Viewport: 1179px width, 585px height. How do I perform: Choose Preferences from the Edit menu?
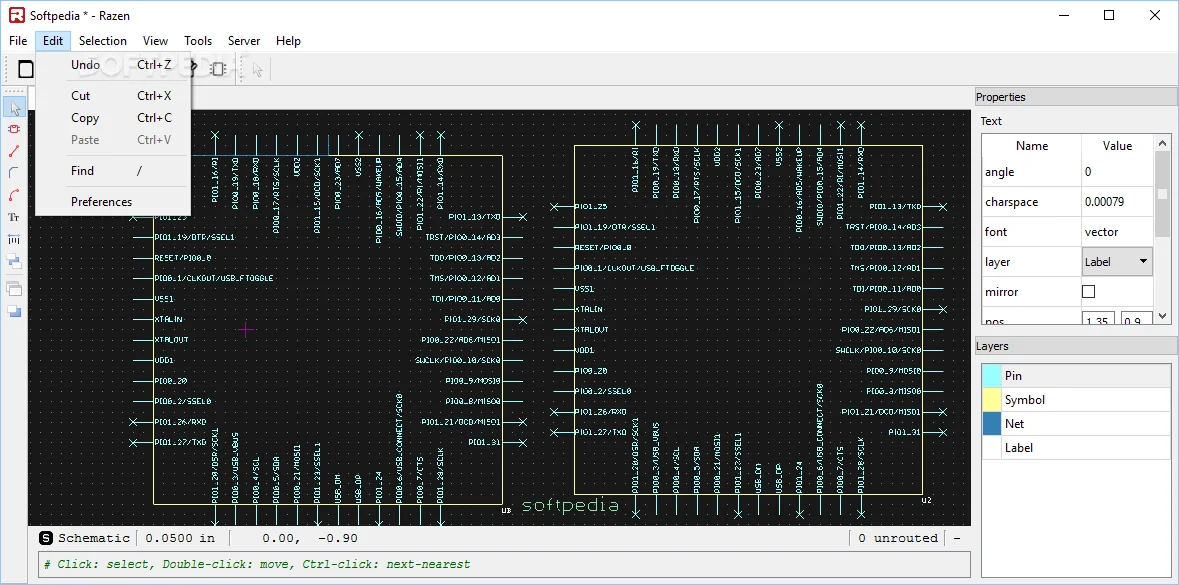[101, 201]
